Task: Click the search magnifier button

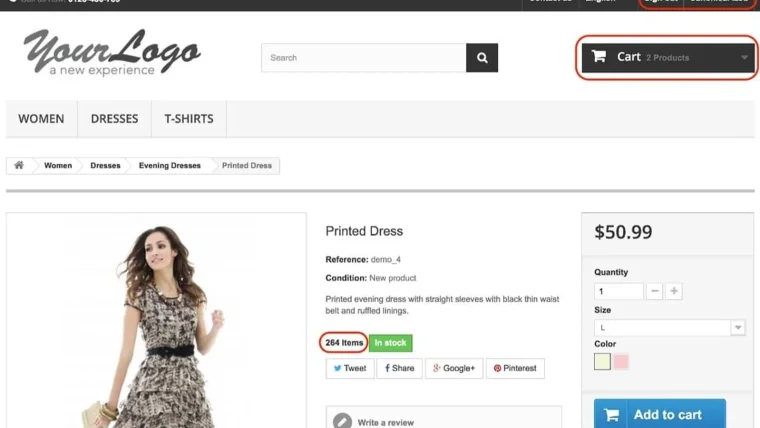Action: pos(482,58)
